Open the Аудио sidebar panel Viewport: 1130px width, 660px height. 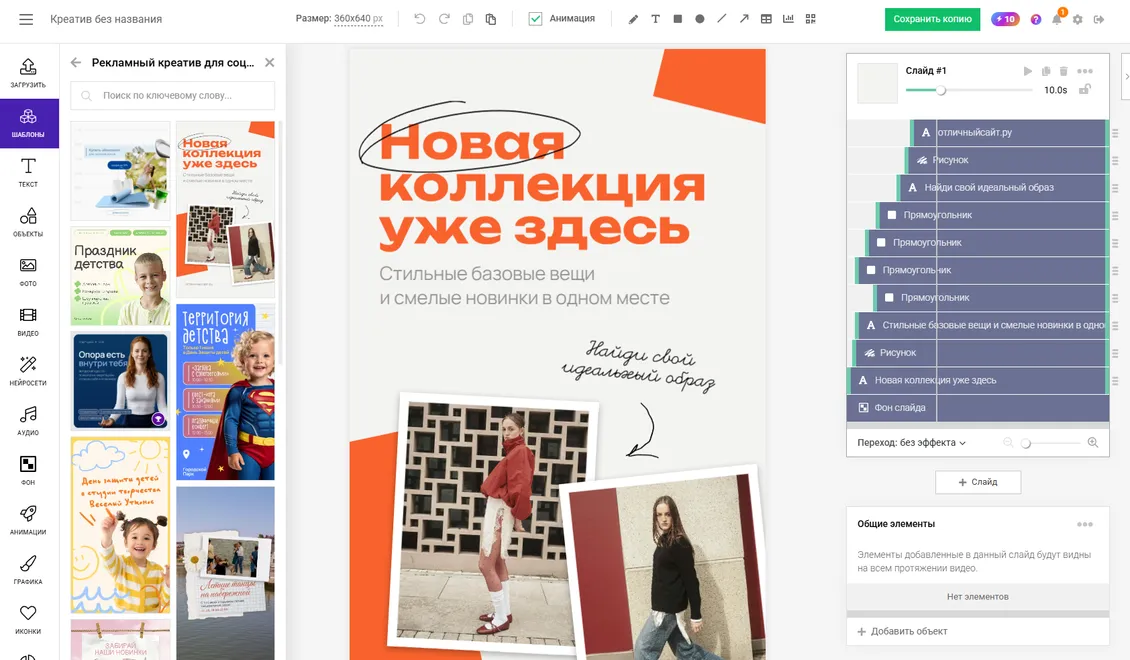coord(28,421)
